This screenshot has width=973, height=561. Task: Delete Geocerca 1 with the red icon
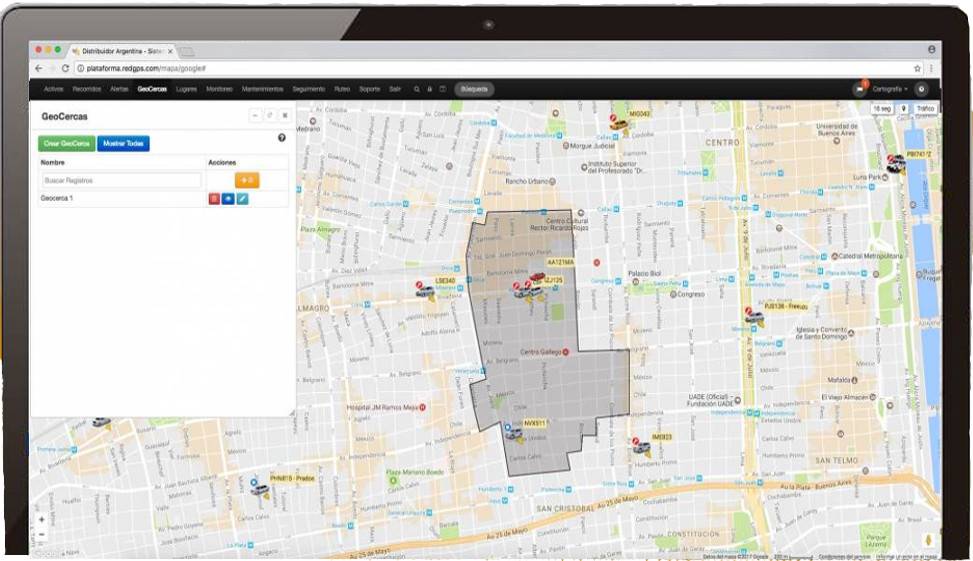click(214, 199)
